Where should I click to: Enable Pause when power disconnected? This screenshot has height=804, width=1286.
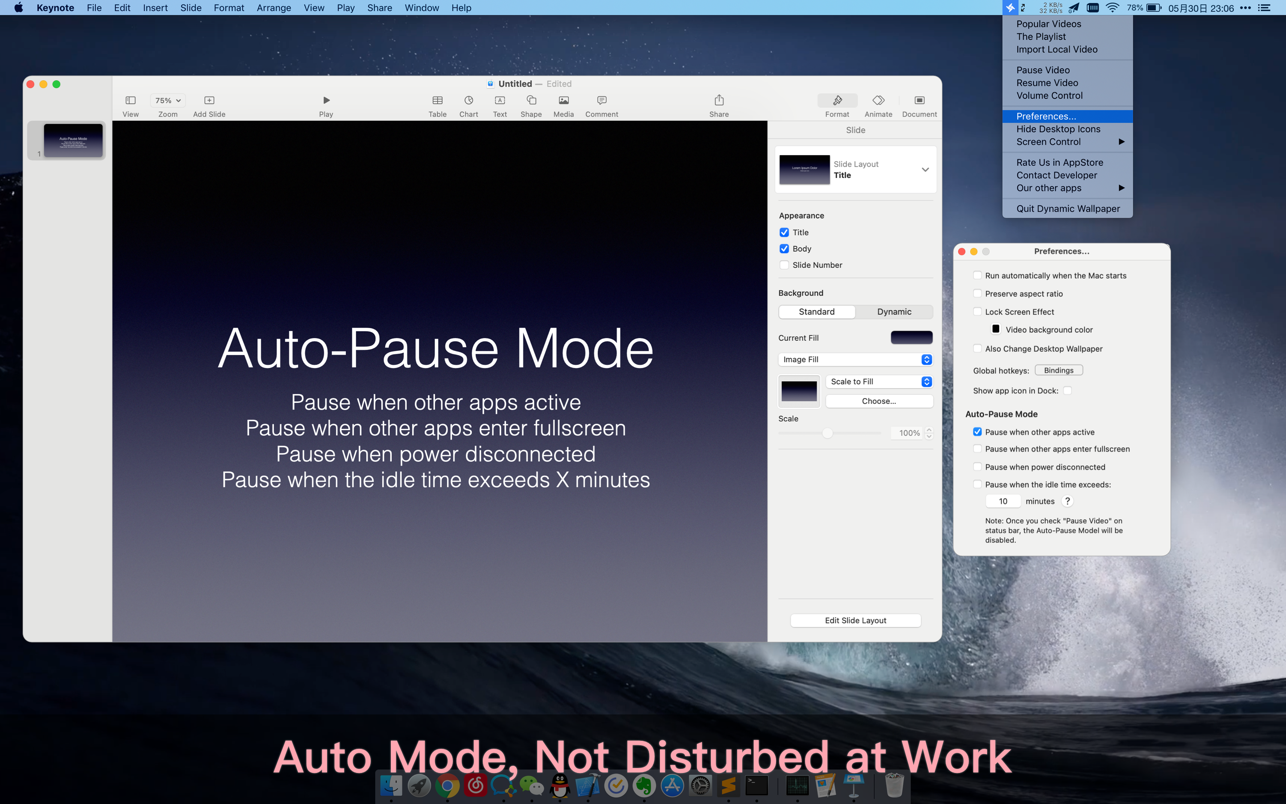(x=977, y=467)
